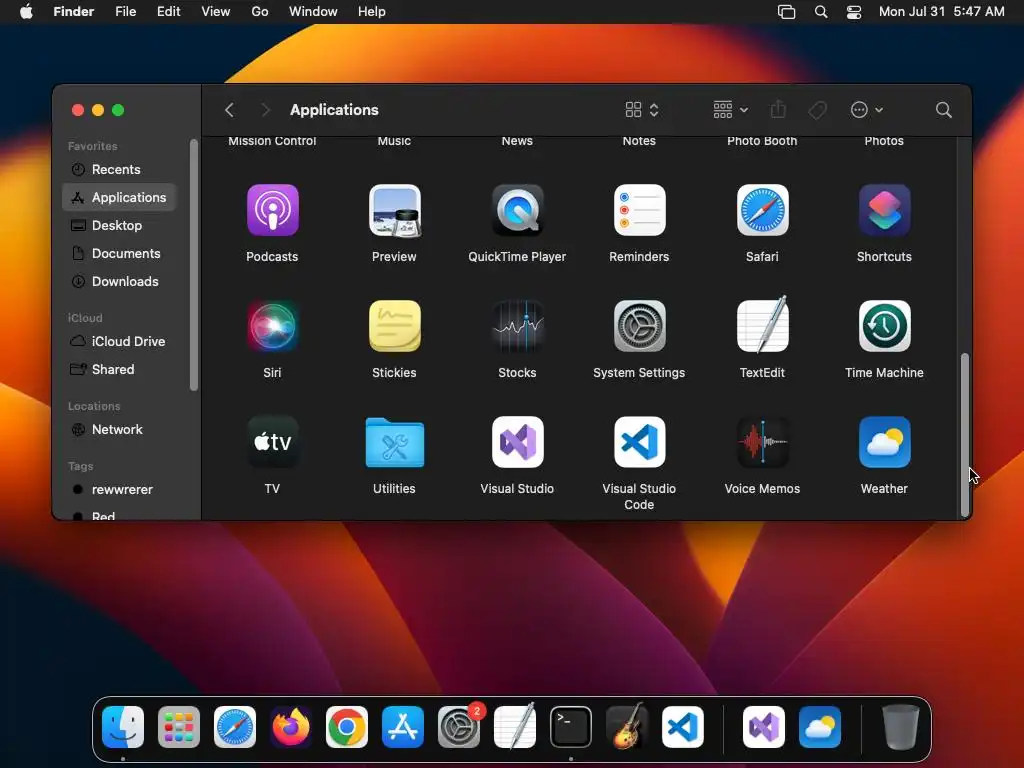Open Launchpad from the Dock
This screenshot has height=768, width=1024.
pyautogui.click(x=179, y=727)
